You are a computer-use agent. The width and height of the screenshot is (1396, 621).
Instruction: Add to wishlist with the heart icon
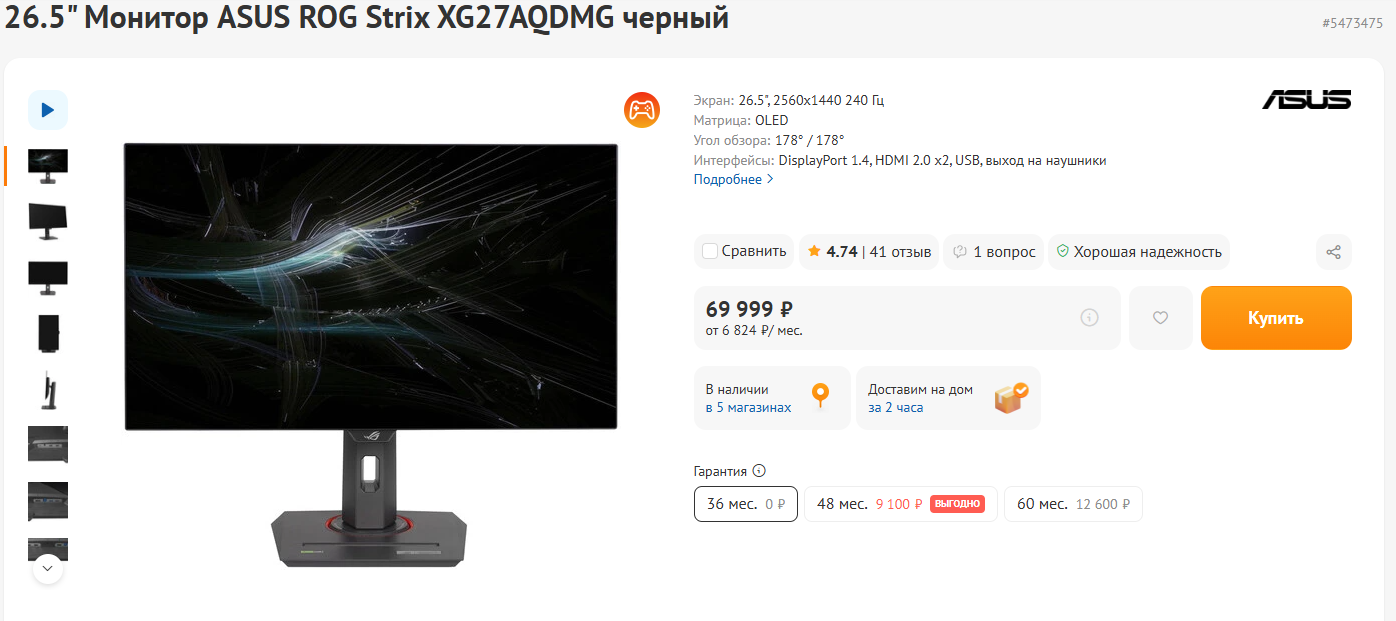tap(1160, 318)
